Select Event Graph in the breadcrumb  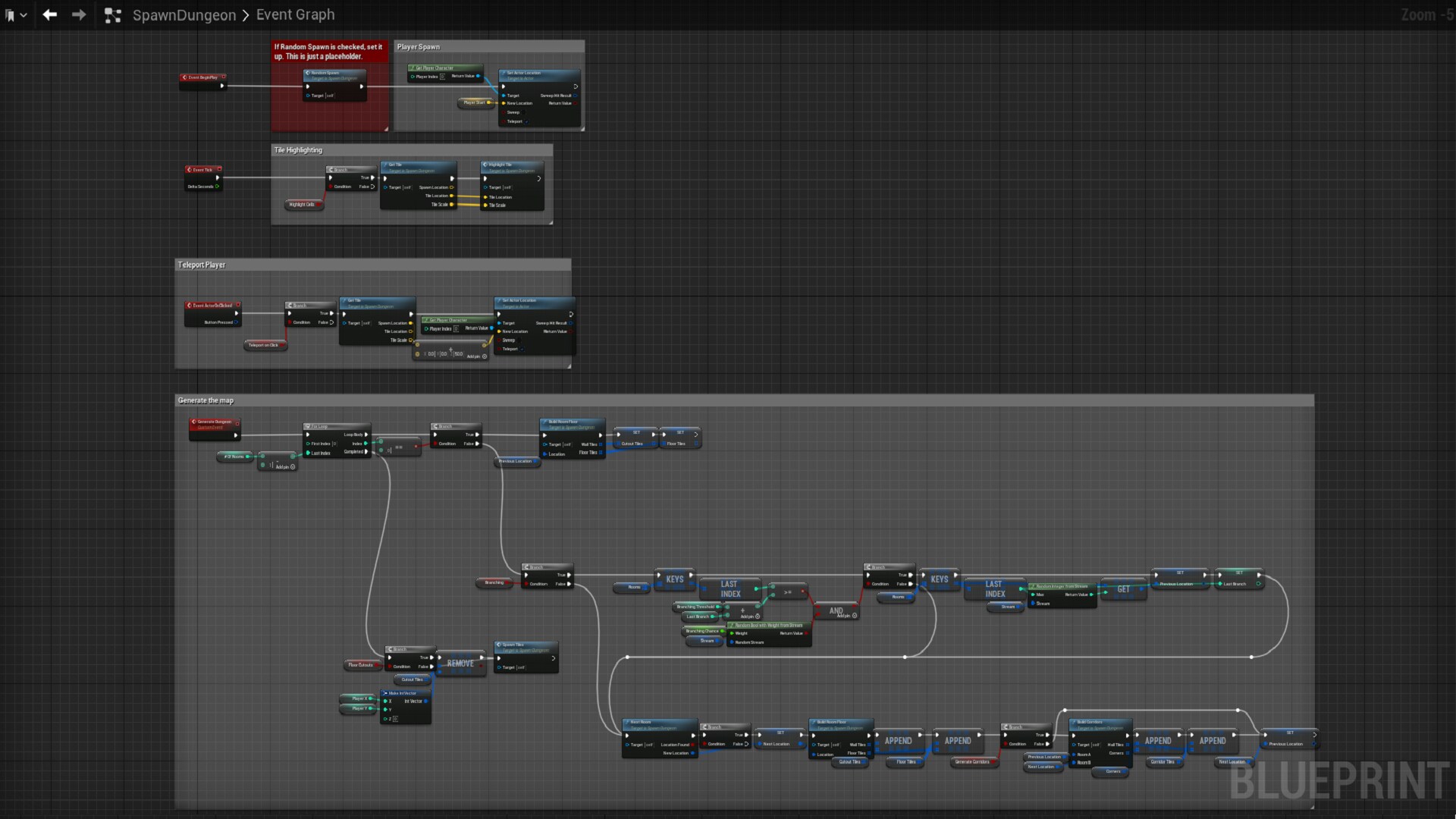tap(295, 15)
